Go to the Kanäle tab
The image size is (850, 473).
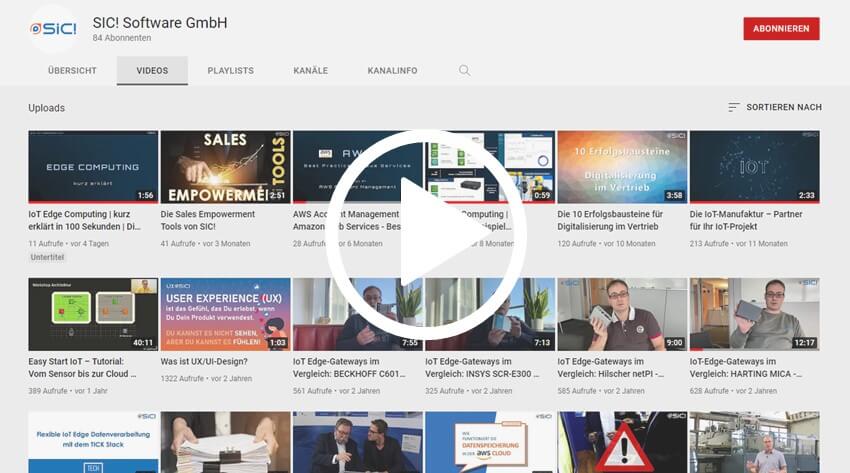coord(311,70)
